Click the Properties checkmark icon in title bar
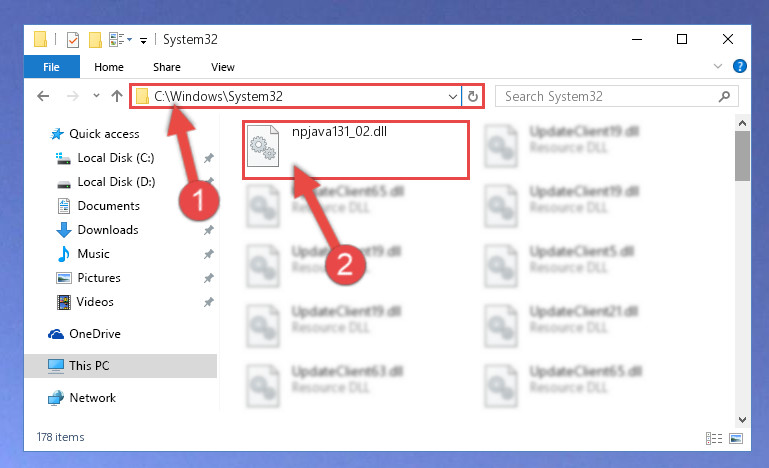This screenshot has width=769, height=468. pos(73,40)
